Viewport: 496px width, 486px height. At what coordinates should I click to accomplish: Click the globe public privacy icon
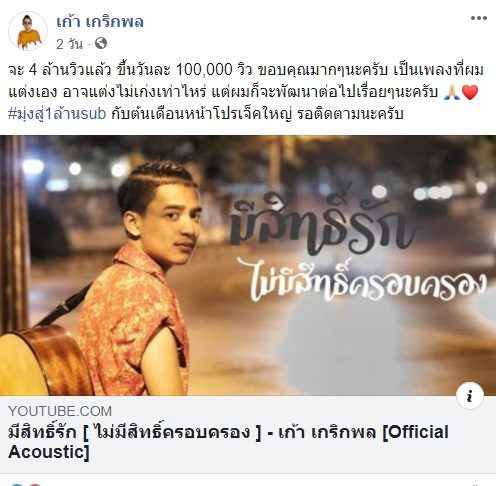click(101, 43)
